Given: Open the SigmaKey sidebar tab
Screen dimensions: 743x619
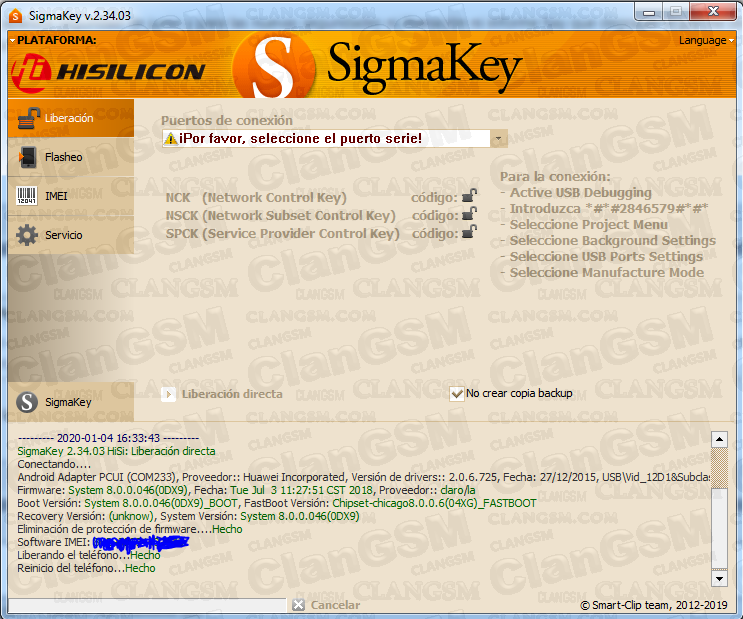Looking at the screenshot, I should click(x=71, y=402).
